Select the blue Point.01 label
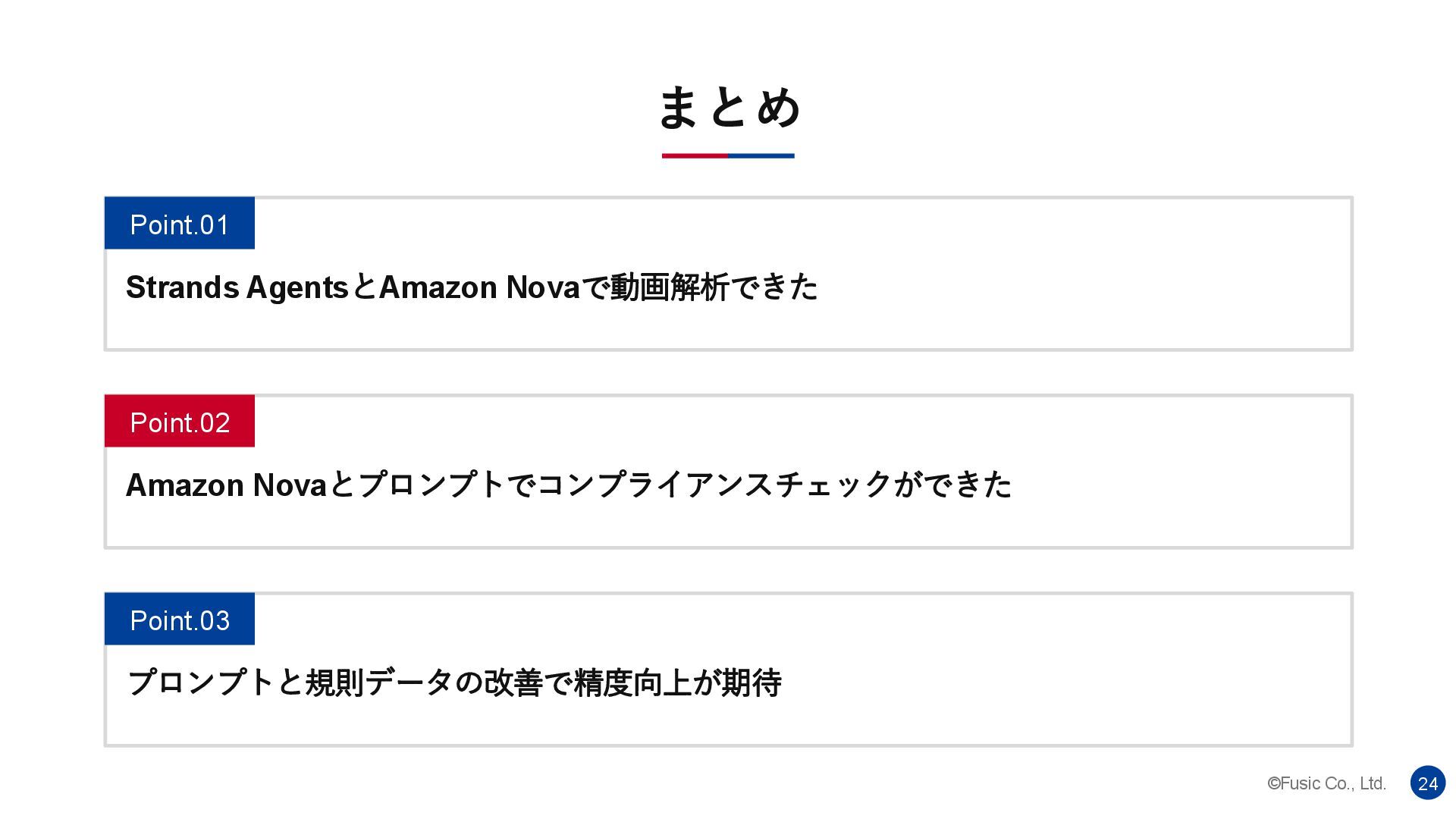Image resolution: width=1456 pixels, height=819 pixels. pos(180,224)
